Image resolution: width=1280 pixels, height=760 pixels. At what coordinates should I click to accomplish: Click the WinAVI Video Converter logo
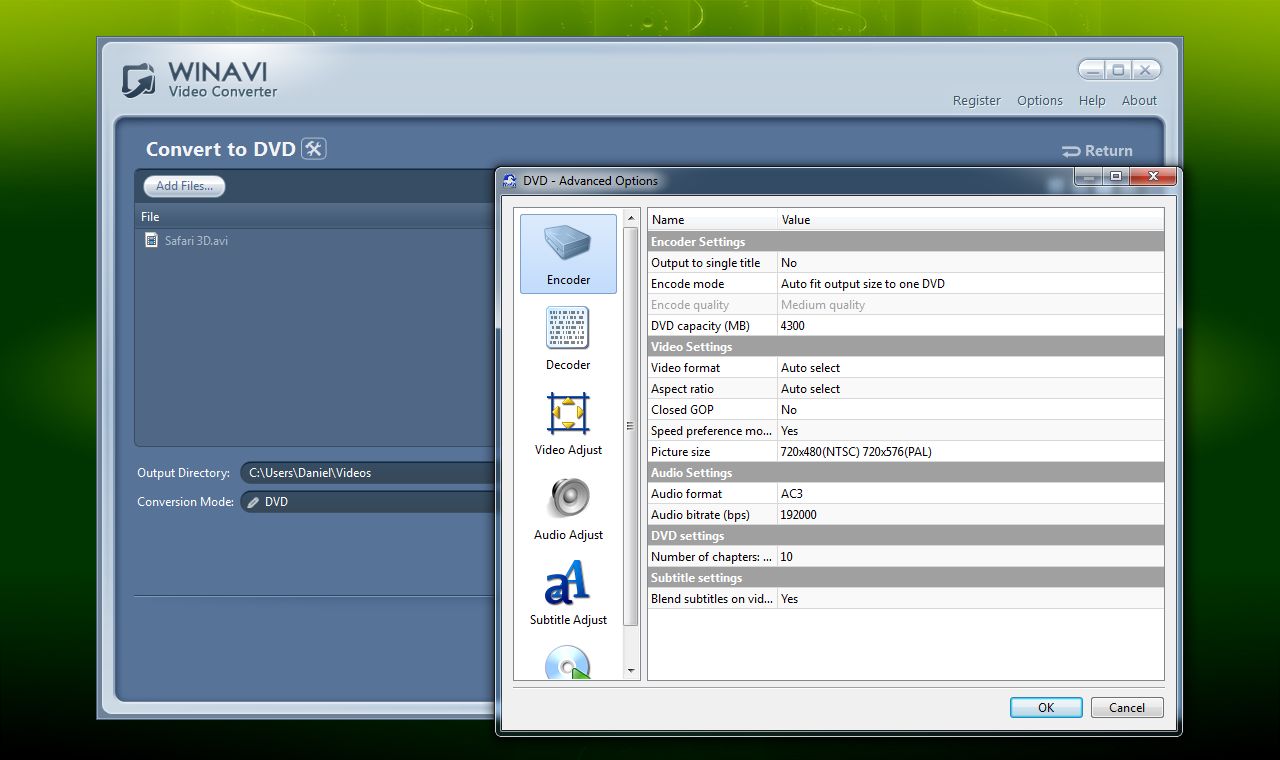[199, 80]
